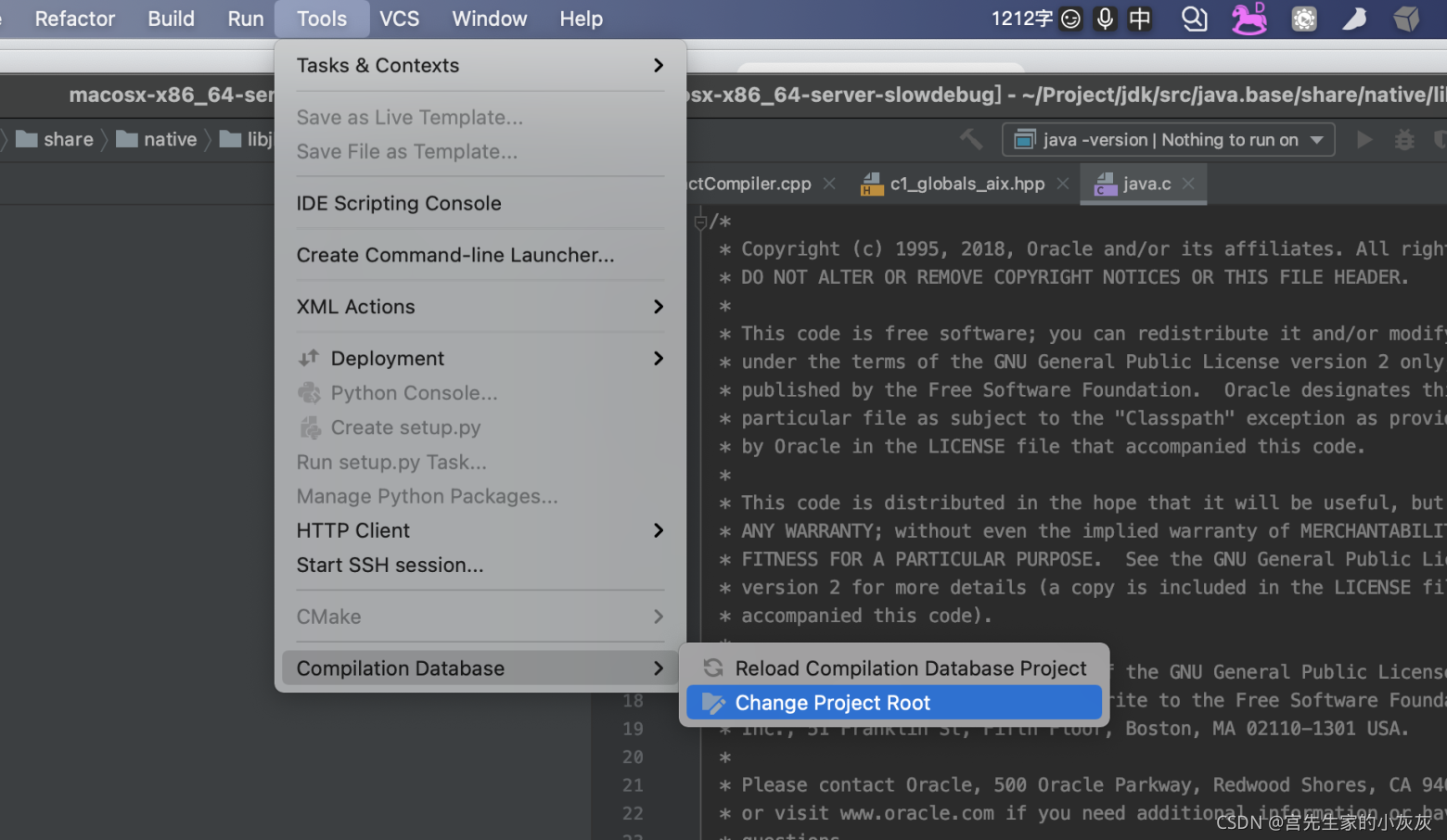Viewport: 1447px width, 840px height.
Task: Click the Tools menu
Action: click(x=322, y=19)
